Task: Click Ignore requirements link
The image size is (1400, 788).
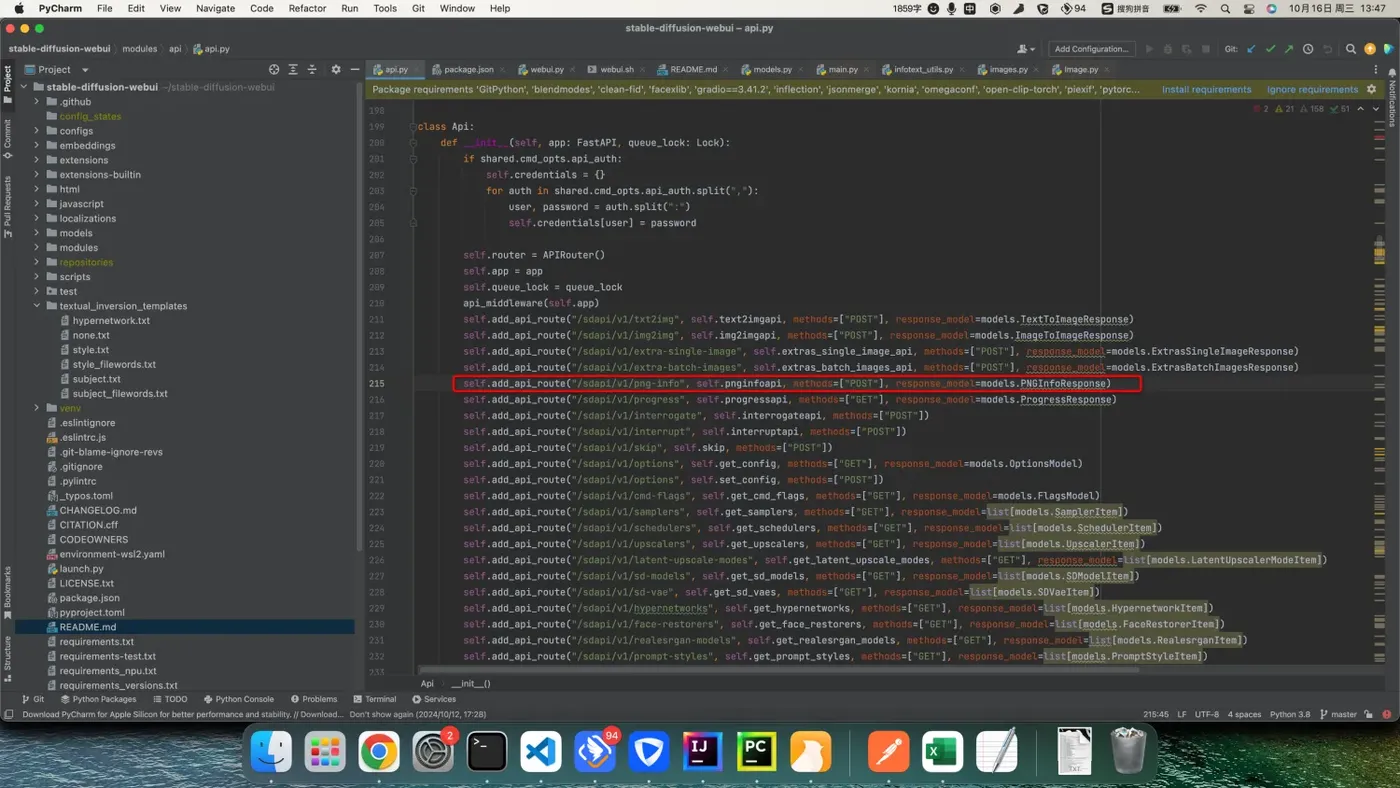Action: [x=1312, y=89]
